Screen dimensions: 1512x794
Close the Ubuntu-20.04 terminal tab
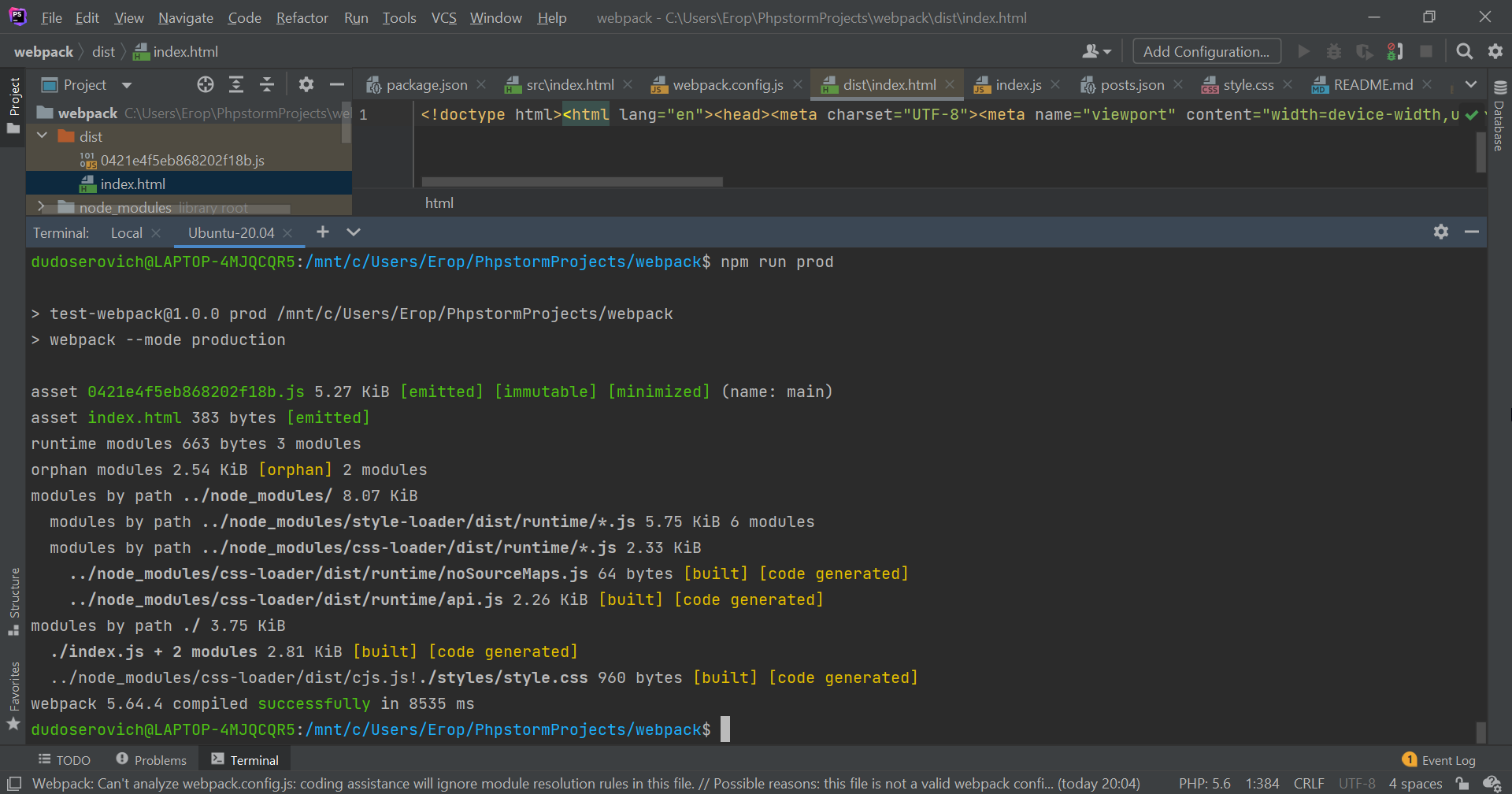[x=287, y=233]
